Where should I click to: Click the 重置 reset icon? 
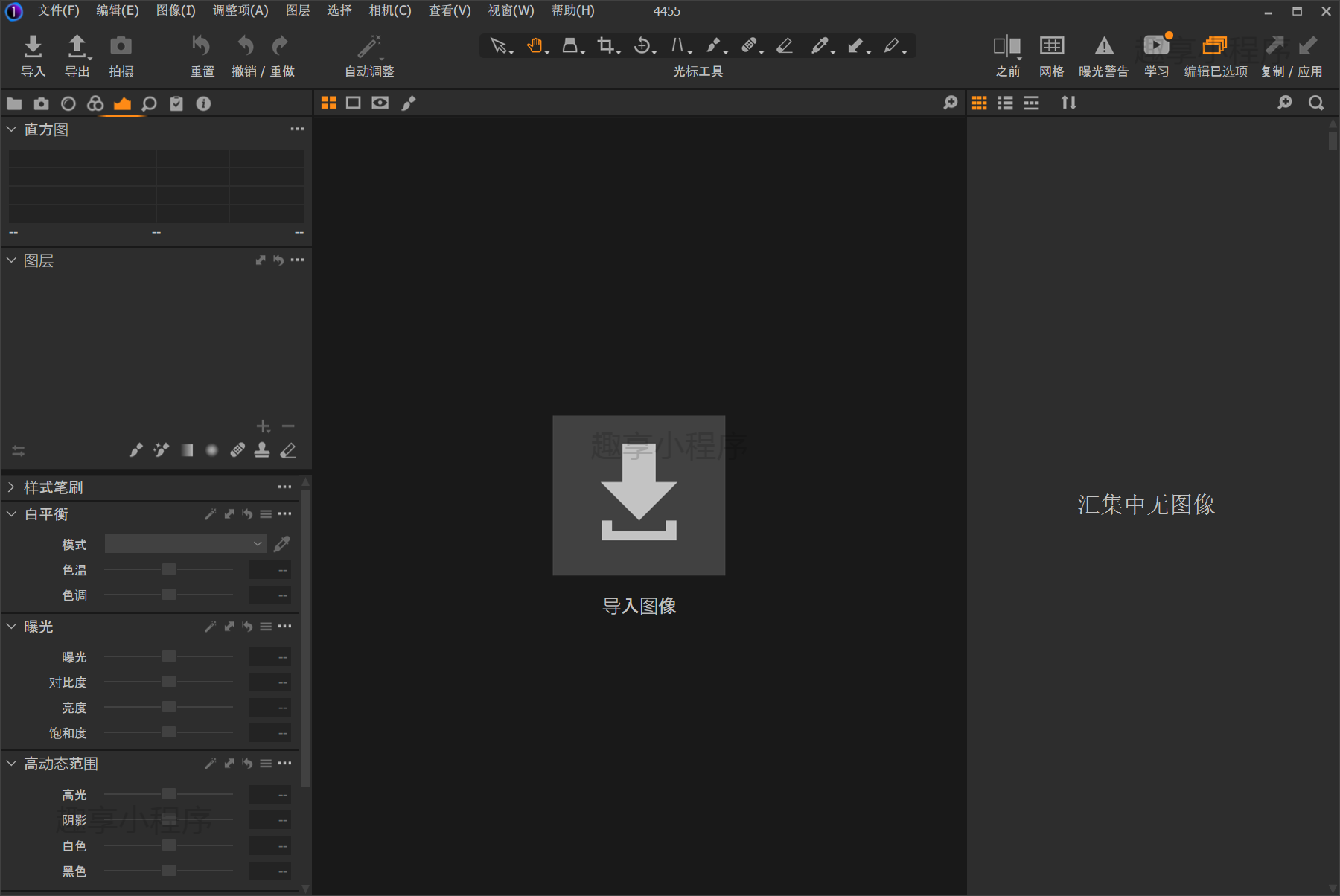coord(201,46)
